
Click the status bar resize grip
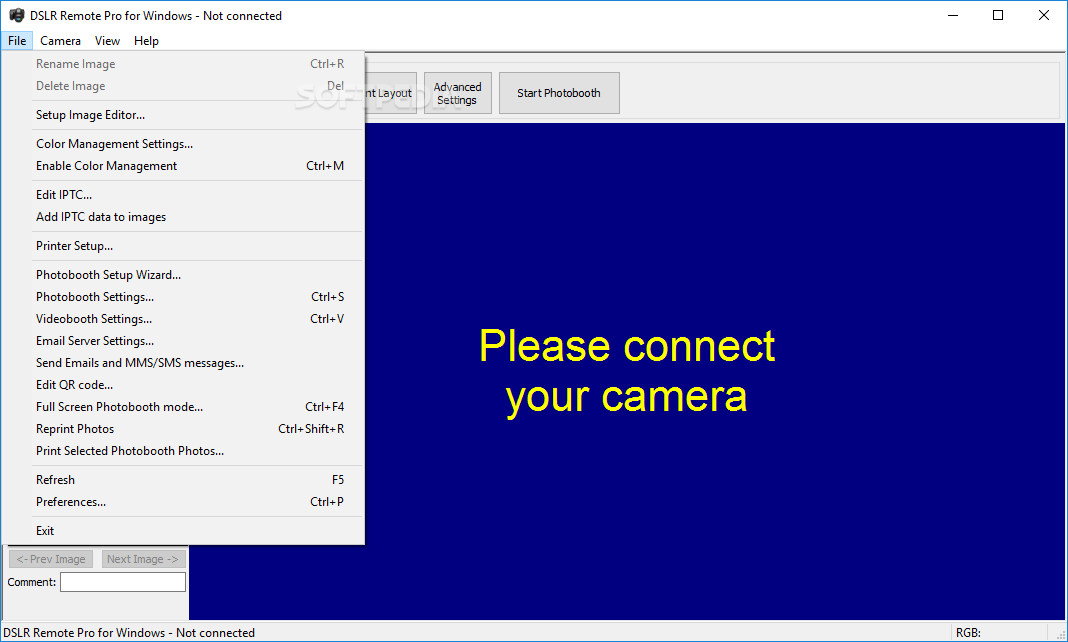tap(1061, 634)
